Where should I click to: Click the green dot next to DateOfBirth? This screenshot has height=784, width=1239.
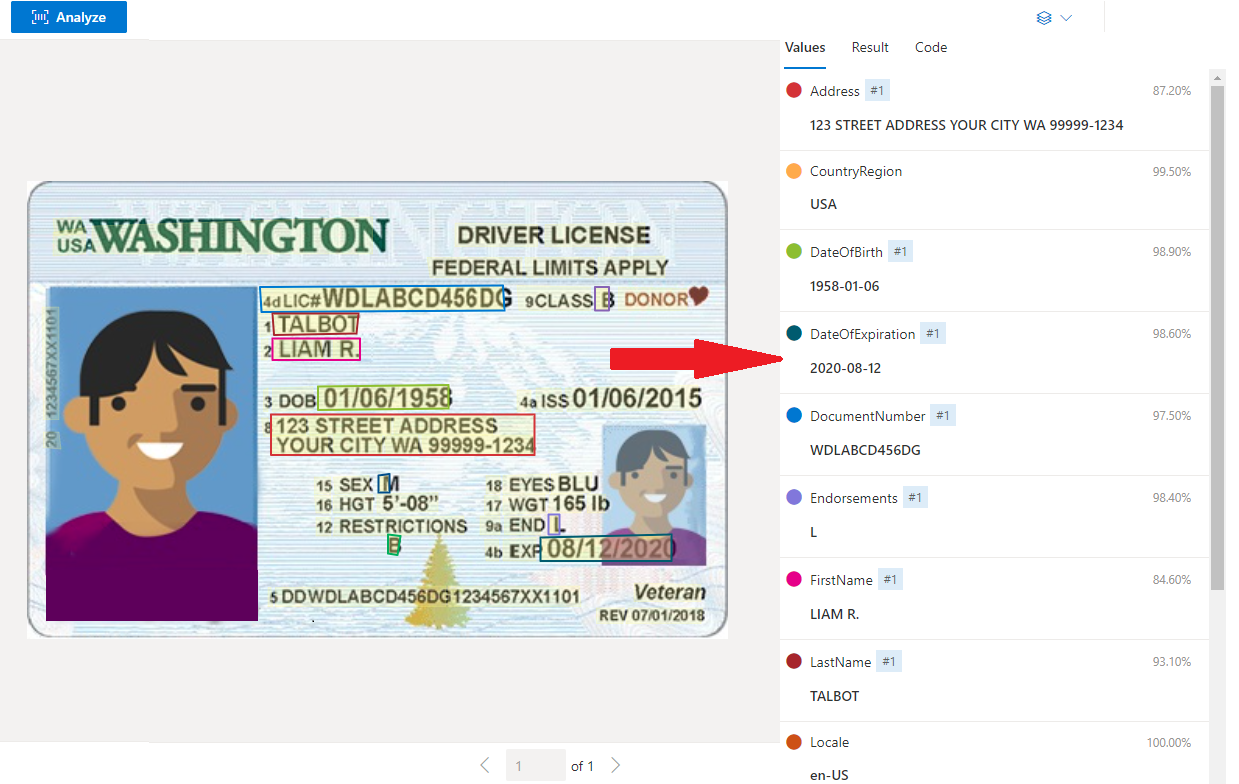tap(792, 251)
